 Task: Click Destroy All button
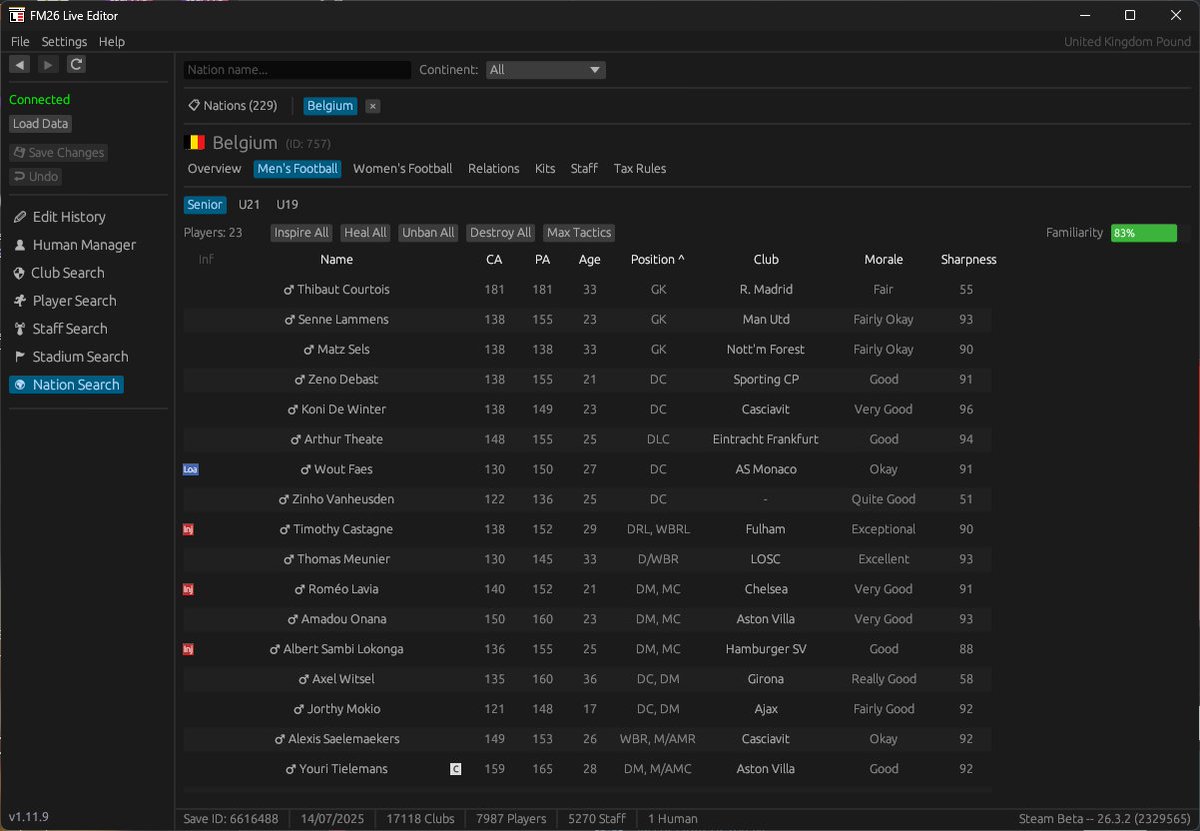(x=501, y=233)
